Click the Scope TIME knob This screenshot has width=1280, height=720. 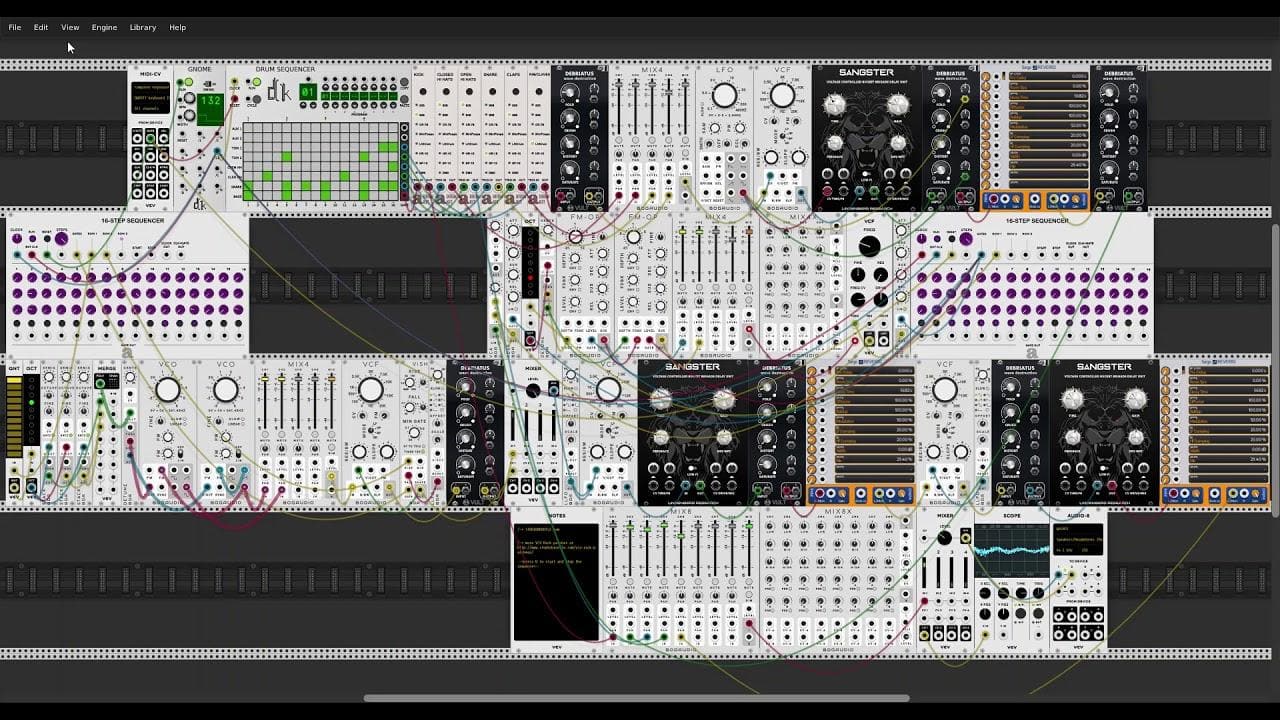[1020, 593]
